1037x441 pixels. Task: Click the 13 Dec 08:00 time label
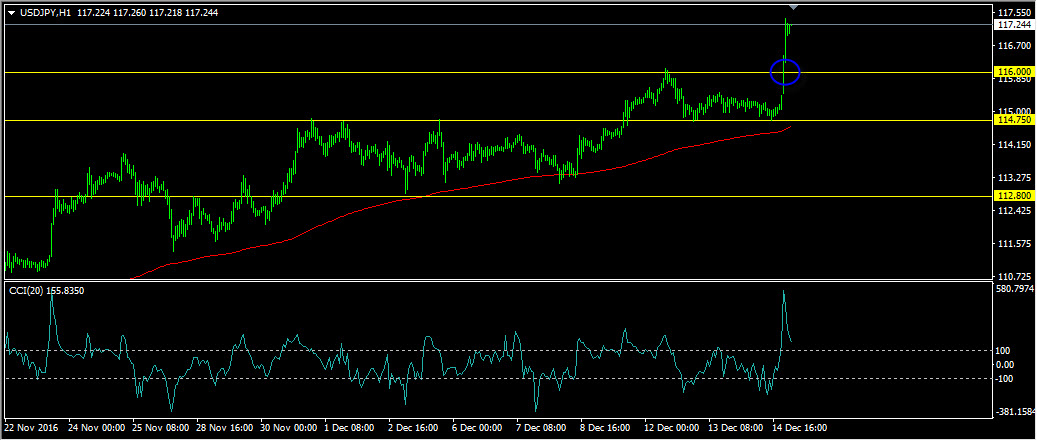735,428
